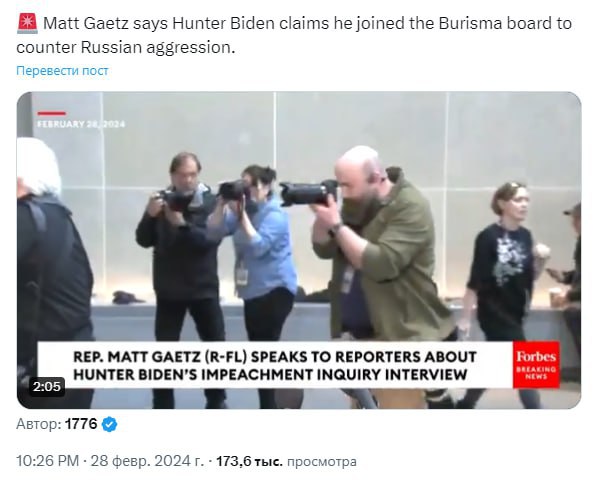The height and width of the screenshot is (484, 594).
Task: Click the Rep. Matt Gaetz headline banner
Action: click(275, 365)
